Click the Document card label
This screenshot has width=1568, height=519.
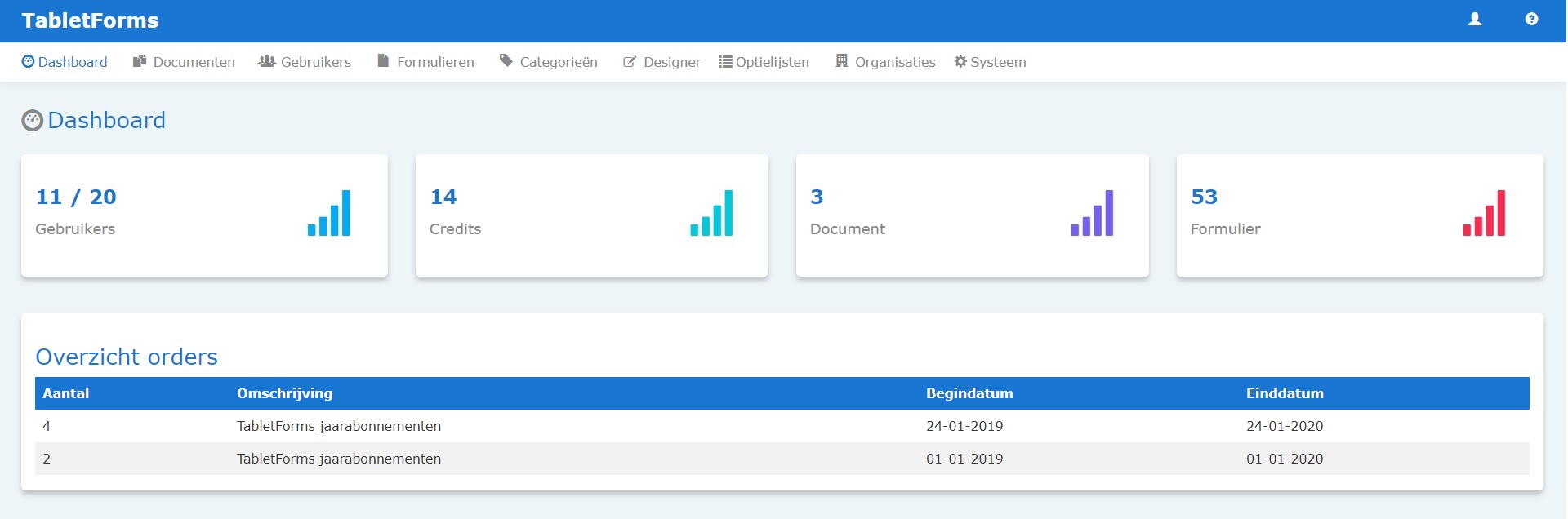[x=848, y=229]
